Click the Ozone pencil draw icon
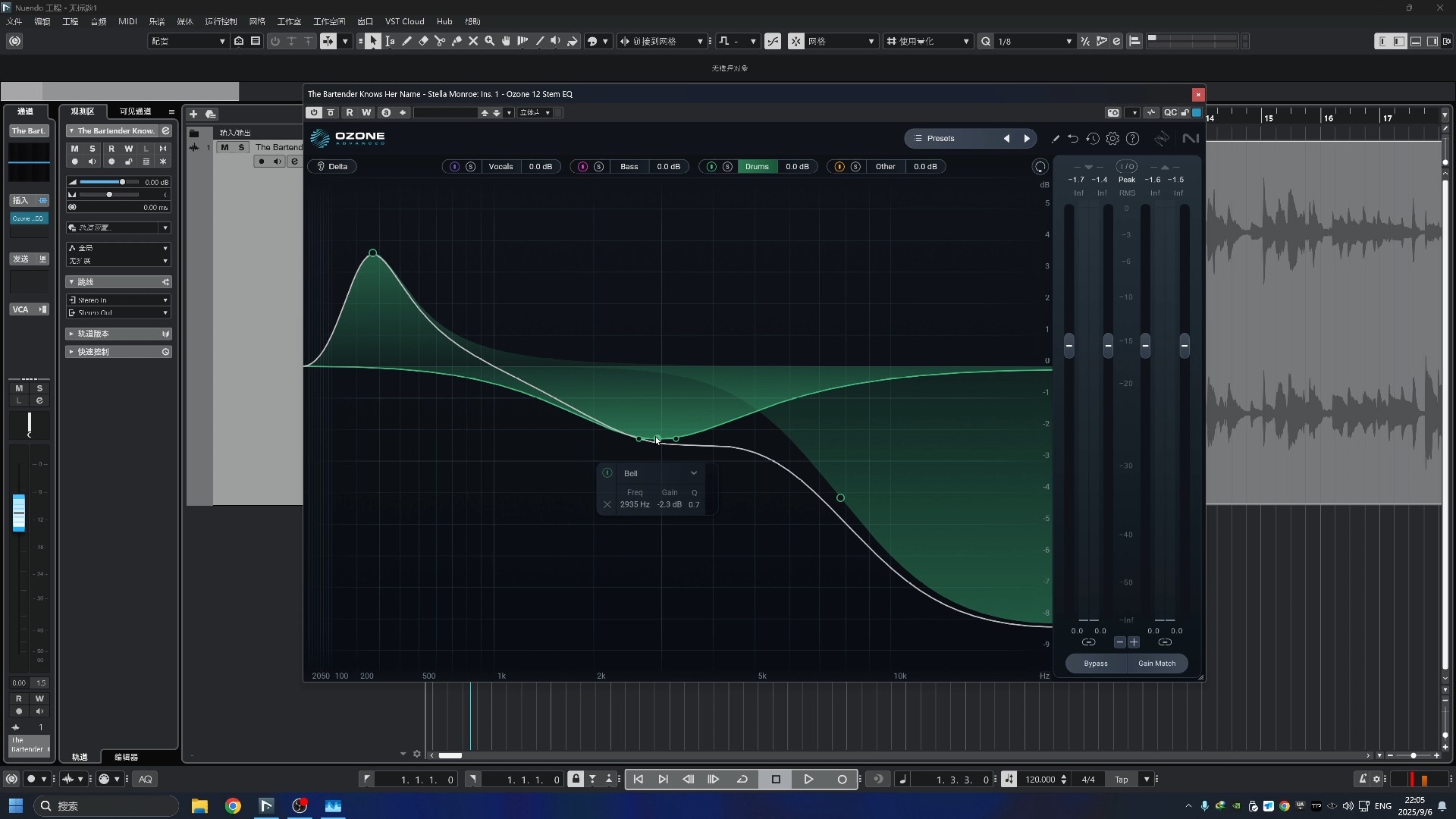Image resolution: width=1456 pixels, height=819 pixels. 1055,139
